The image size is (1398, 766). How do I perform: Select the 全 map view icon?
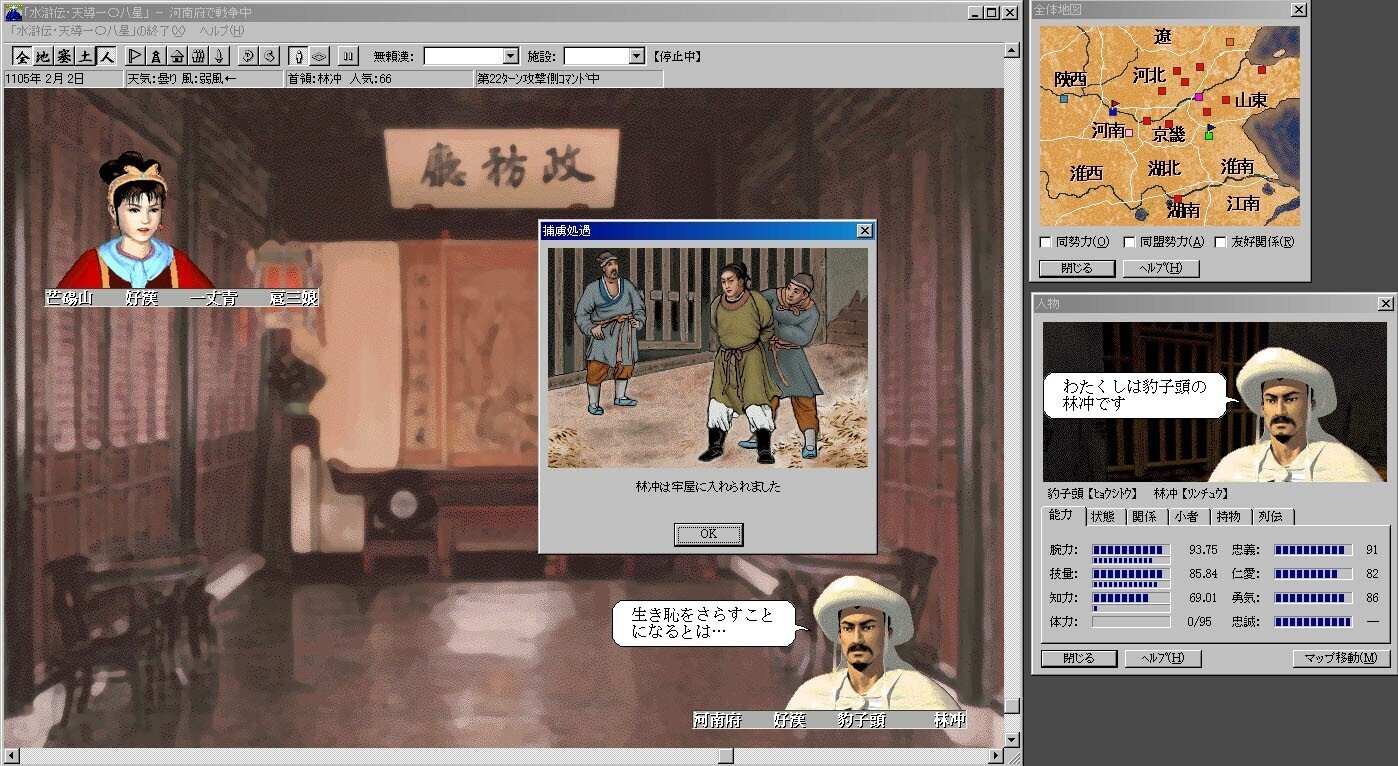(x=25, y=57)
